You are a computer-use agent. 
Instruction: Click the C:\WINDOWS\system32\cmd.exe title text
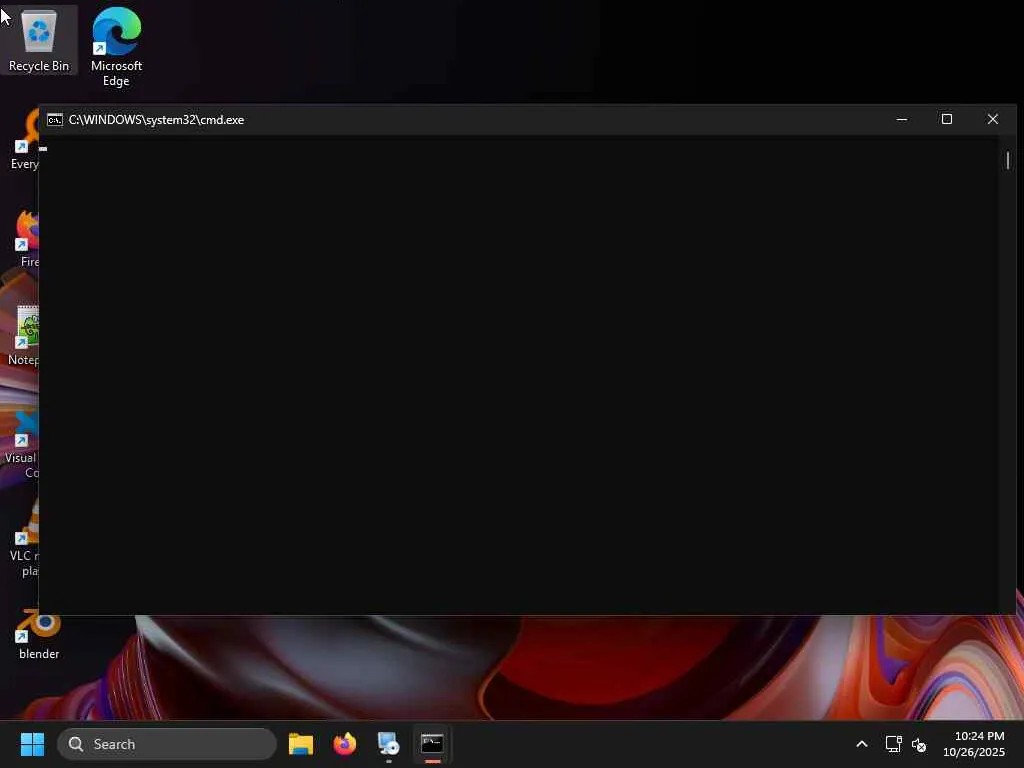tap(156, 120)
